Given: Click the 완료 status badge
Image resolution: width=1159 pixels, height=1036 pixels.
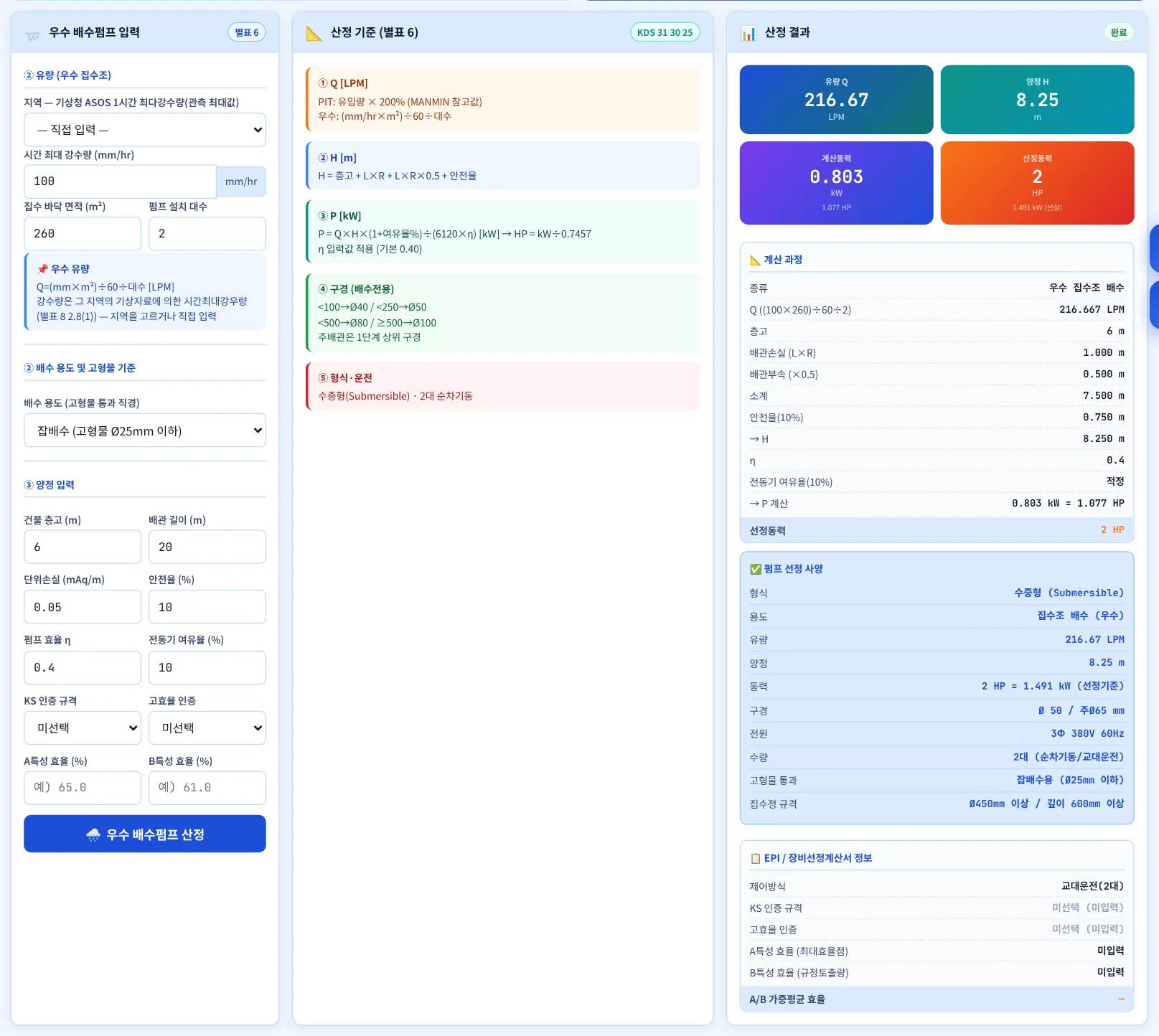Looking at the screenshot, I should tap(1119, 32).
